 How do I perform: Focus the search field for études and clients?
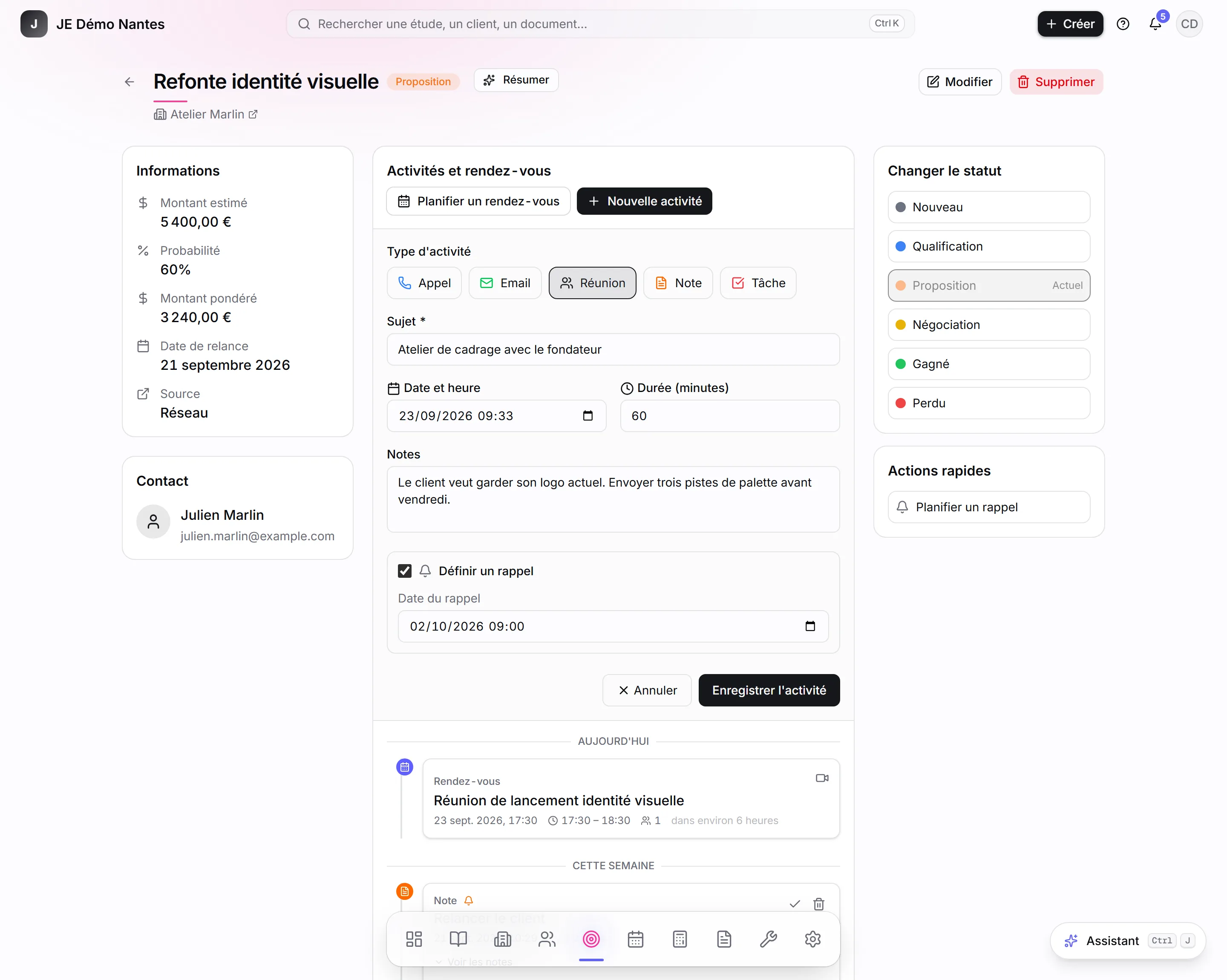(600, 24)
